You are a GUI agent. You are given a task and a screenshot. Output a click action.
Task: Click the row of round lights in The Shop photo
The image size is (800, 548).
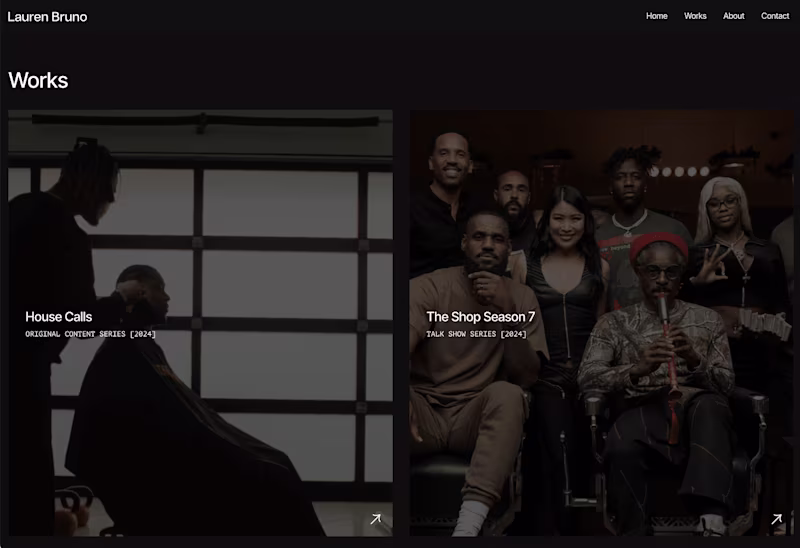(680, 171)
